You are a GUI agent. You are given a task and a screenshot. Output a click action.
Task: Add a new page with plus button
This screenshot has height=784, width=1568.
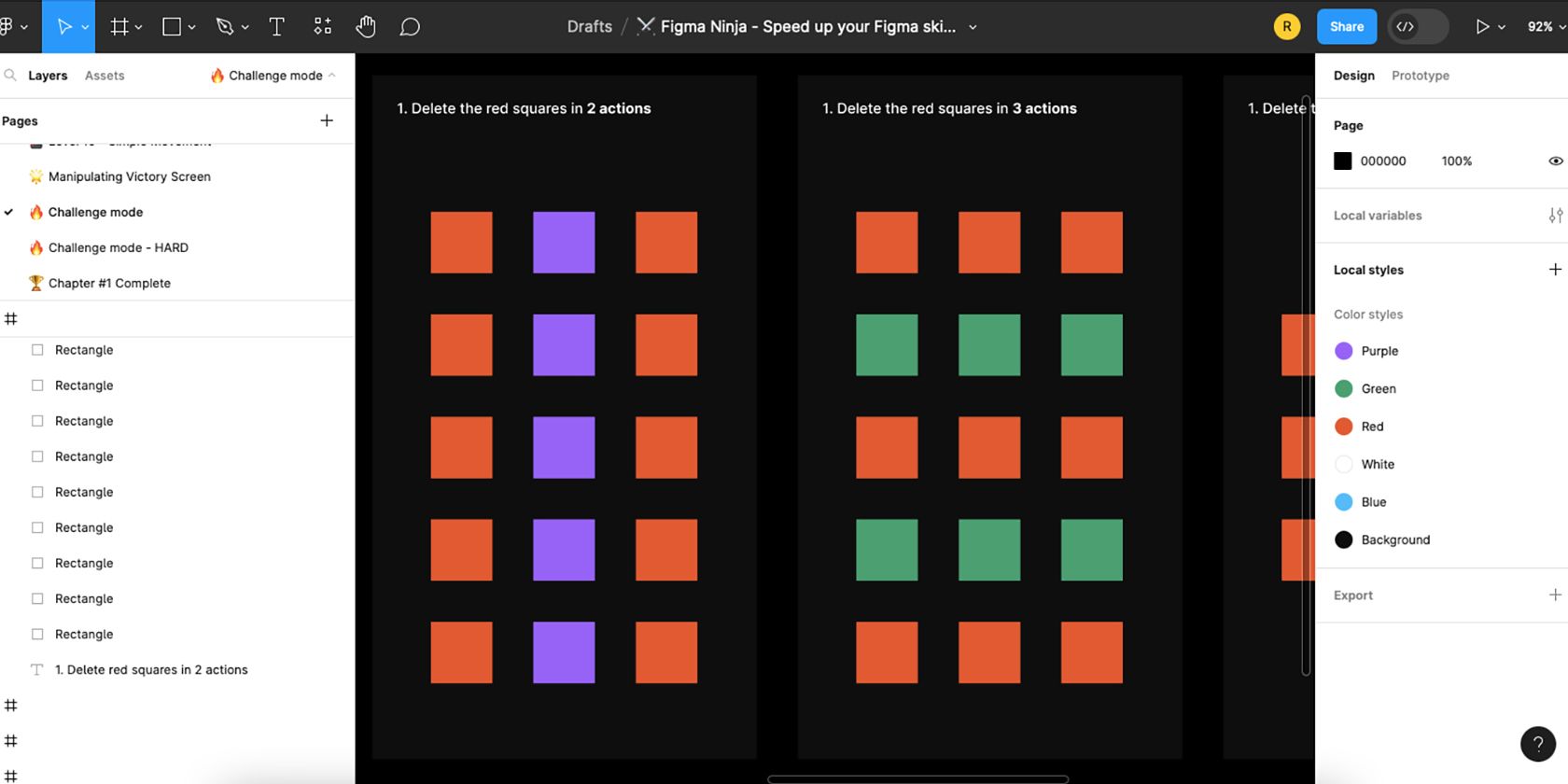pos(327,120)
